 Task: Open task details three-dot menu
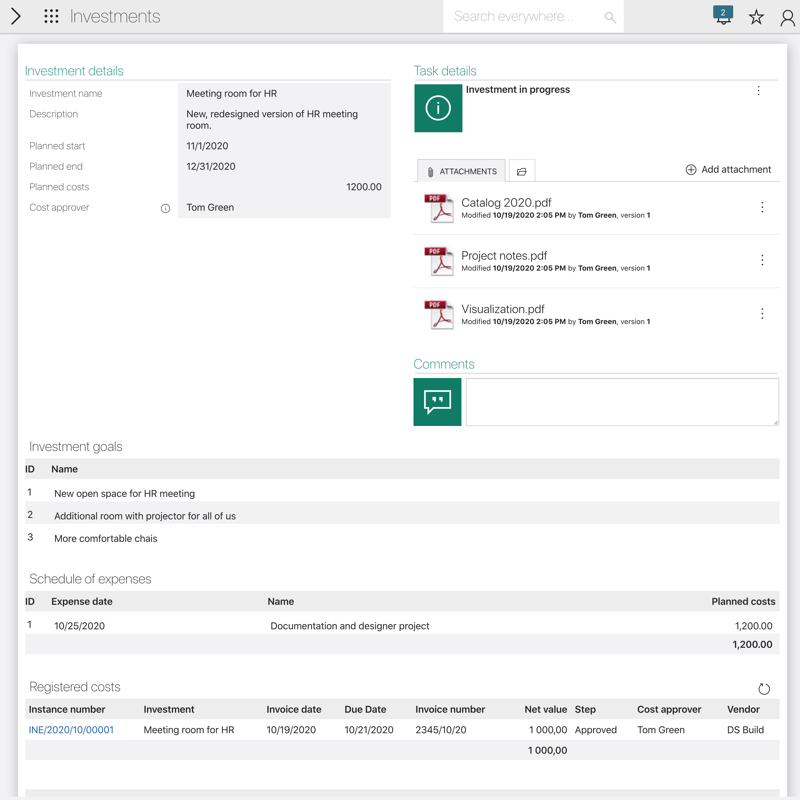click(758, 91)
